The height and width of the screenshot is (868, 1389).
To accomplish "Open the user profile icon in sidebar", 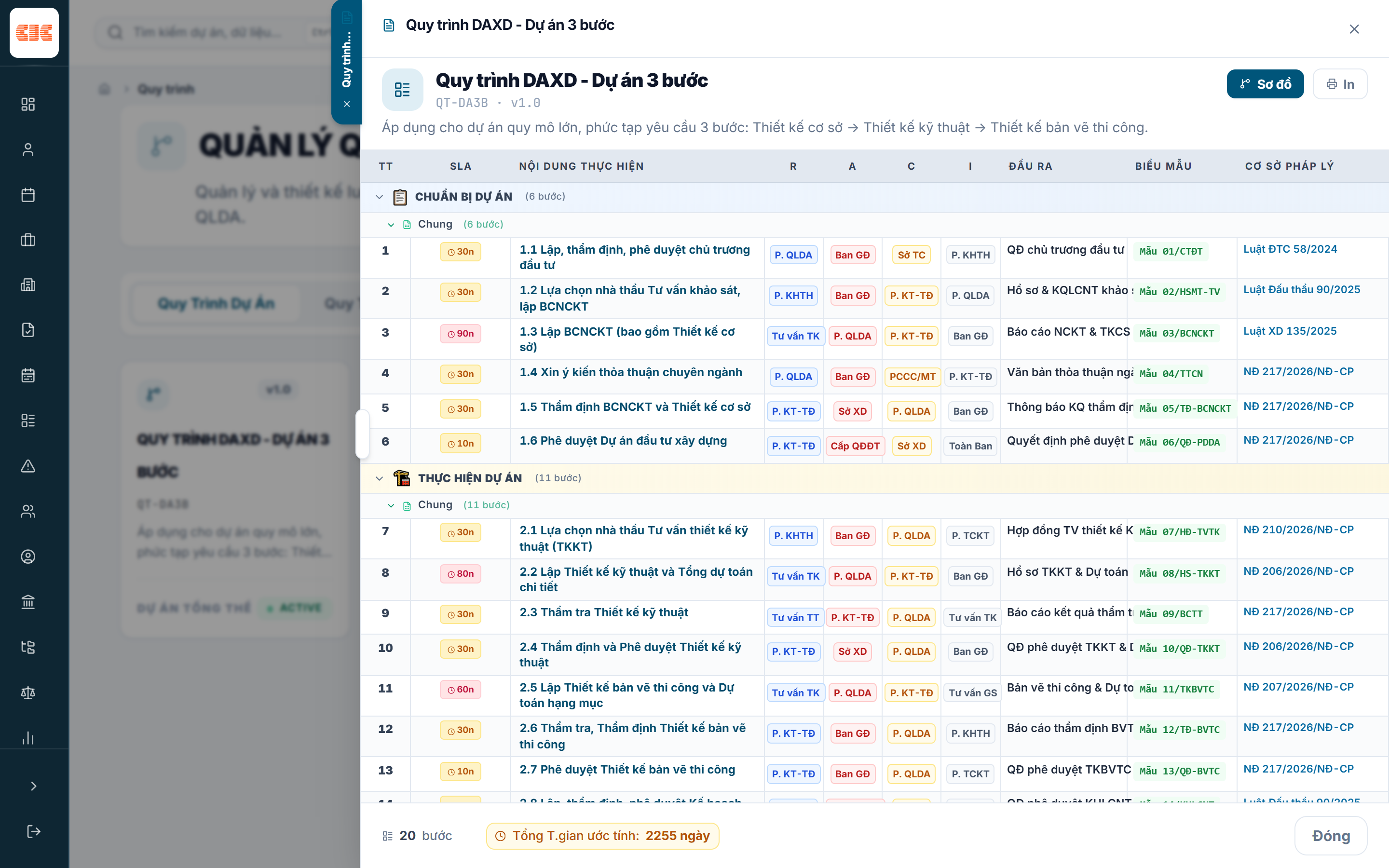I will click(x=28, y=149).
